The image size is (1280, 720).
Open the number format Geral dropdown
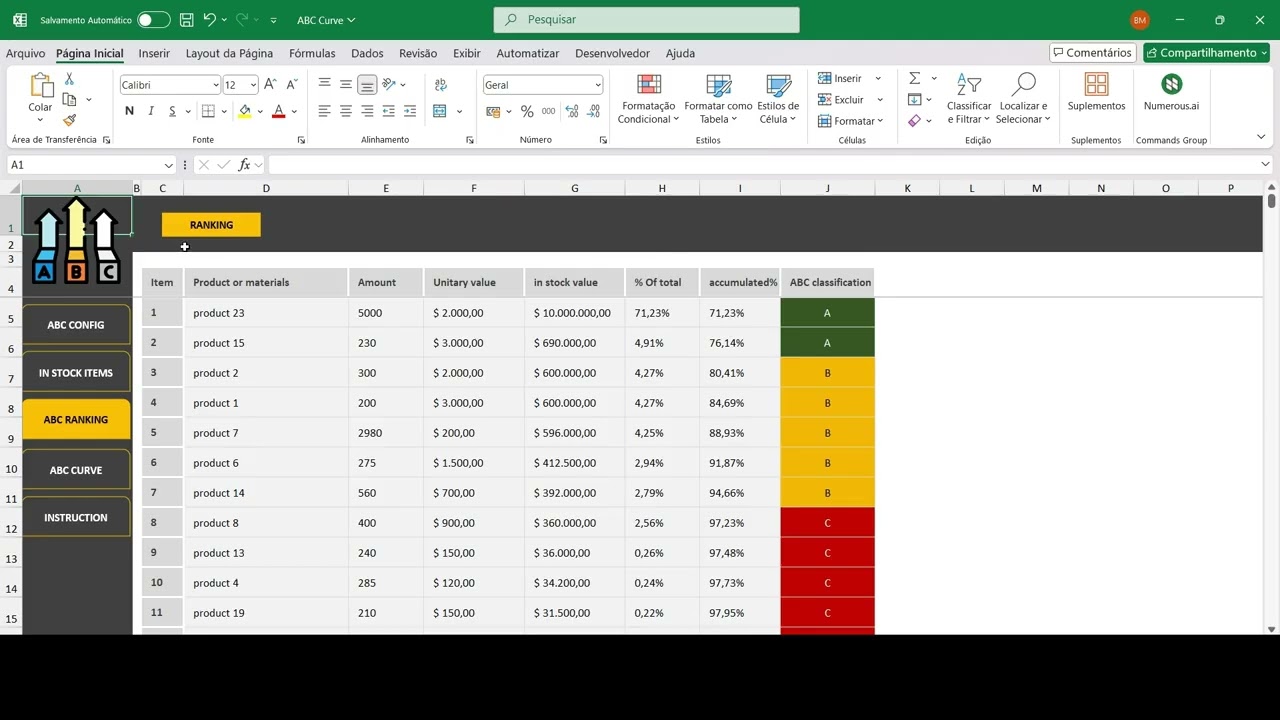[597, 85]
